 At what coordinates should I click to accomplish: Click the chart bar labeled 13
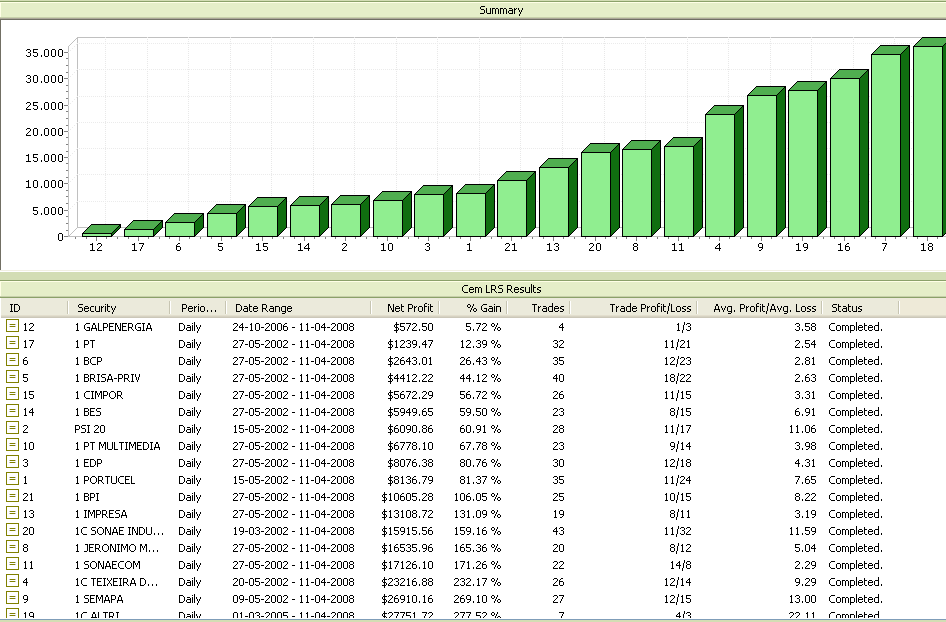558,197
